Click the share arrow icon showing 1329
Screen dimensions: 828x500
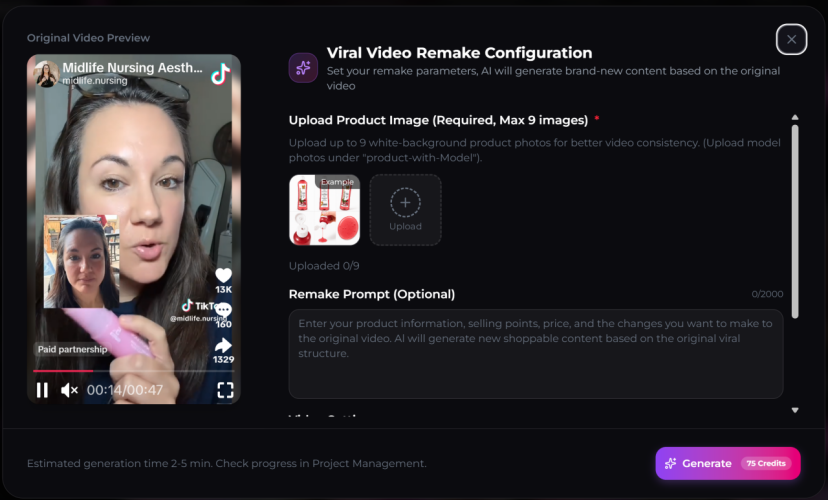pos(223,345)
